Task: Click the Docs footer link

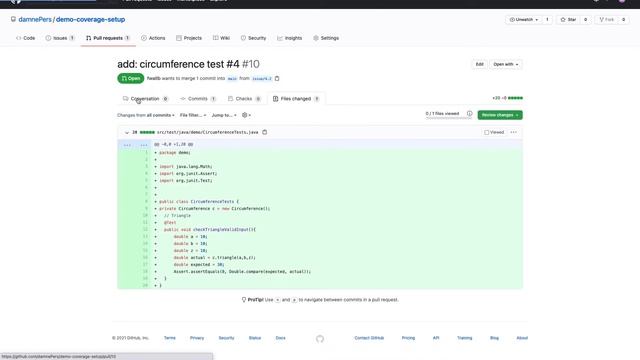Action: [x=280, y=338]
